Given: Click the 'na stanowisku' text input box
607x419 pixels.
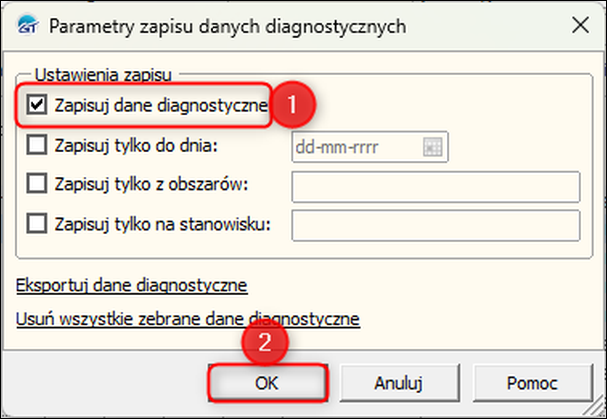Looking at the screenshot, I should coord(435,224).
